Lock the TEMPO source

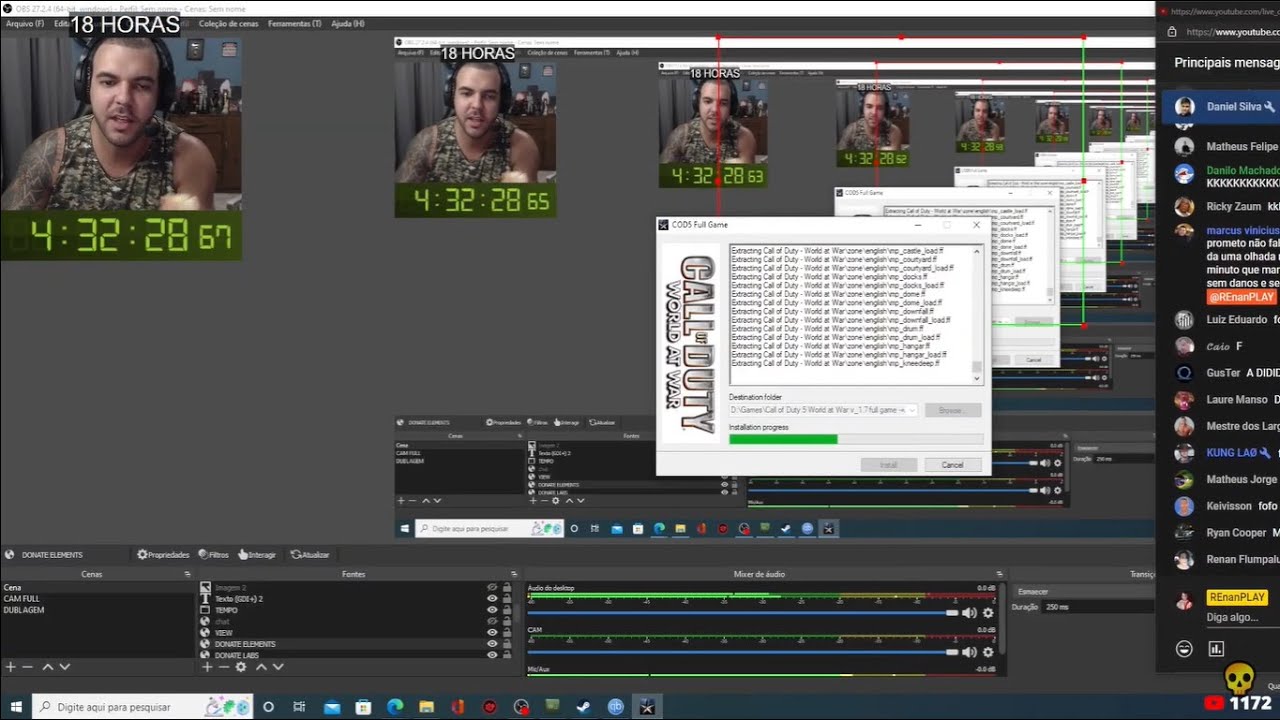[x=506, y=610]
